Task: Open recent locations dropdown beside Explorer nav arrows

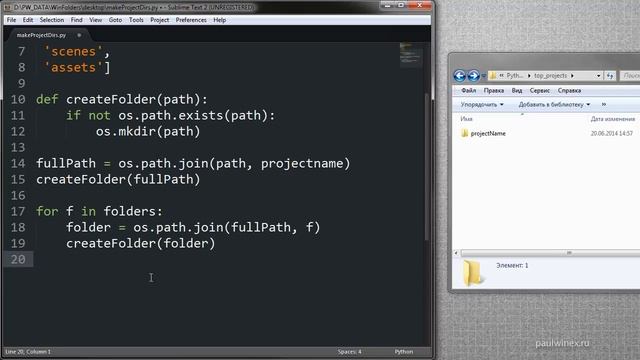Action: click(x=484, y=76)
